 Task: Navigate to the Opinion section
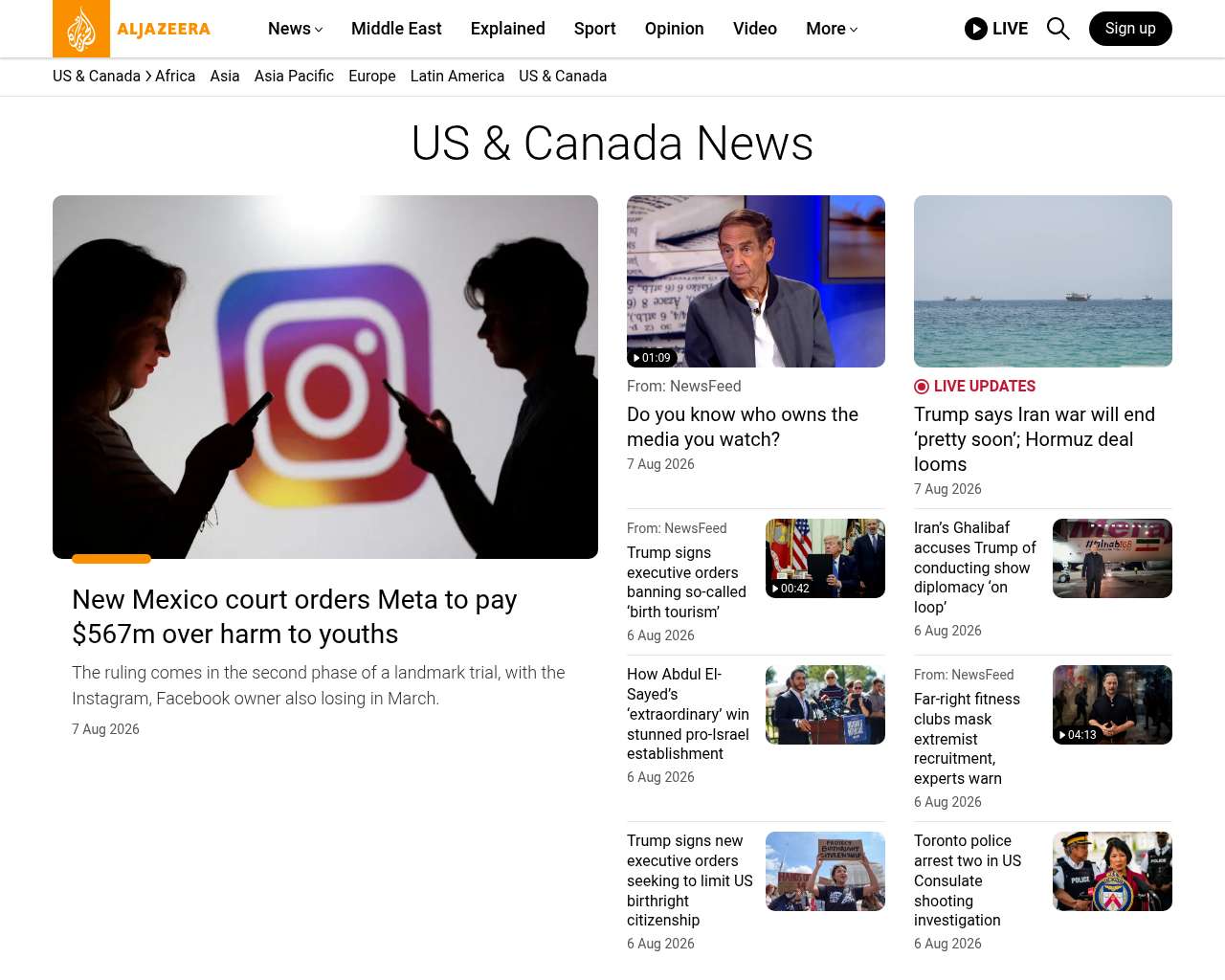(x=675, y=29)
